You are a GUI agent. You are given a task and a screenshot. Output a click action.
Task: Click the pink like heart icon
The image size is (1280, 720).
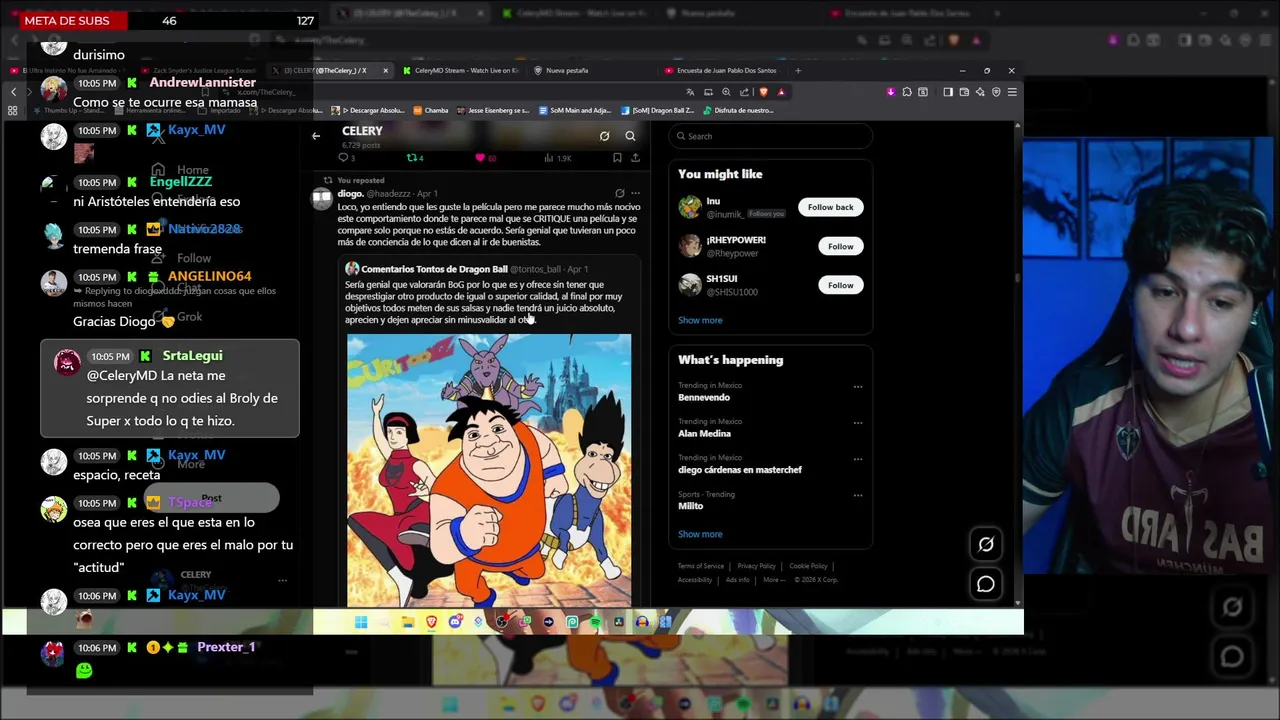click(480, 158)
